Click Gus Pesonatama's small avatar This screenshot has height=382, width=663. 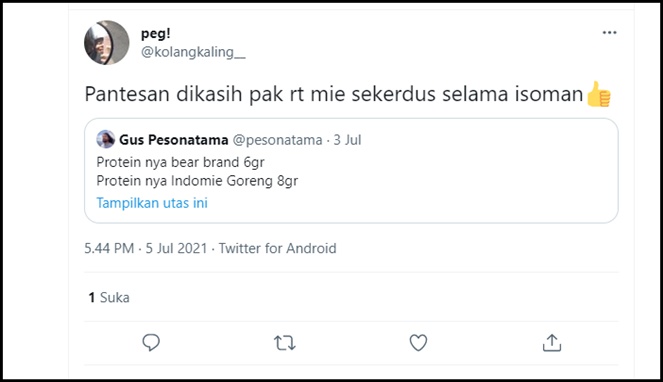(106, 139)
